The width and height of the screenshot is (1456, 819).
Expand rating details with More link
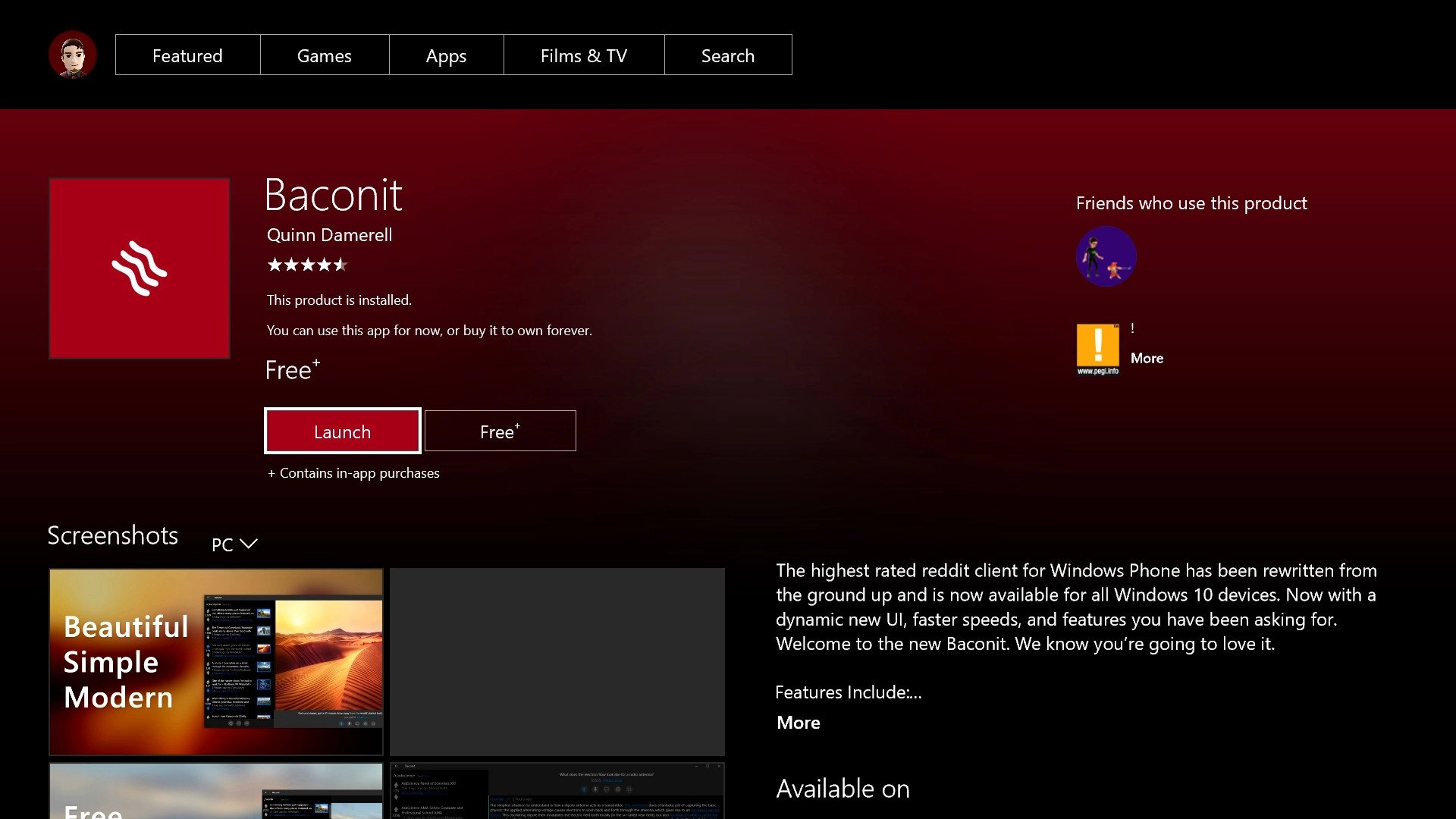pyautogui.click(x=1147, y=358)
